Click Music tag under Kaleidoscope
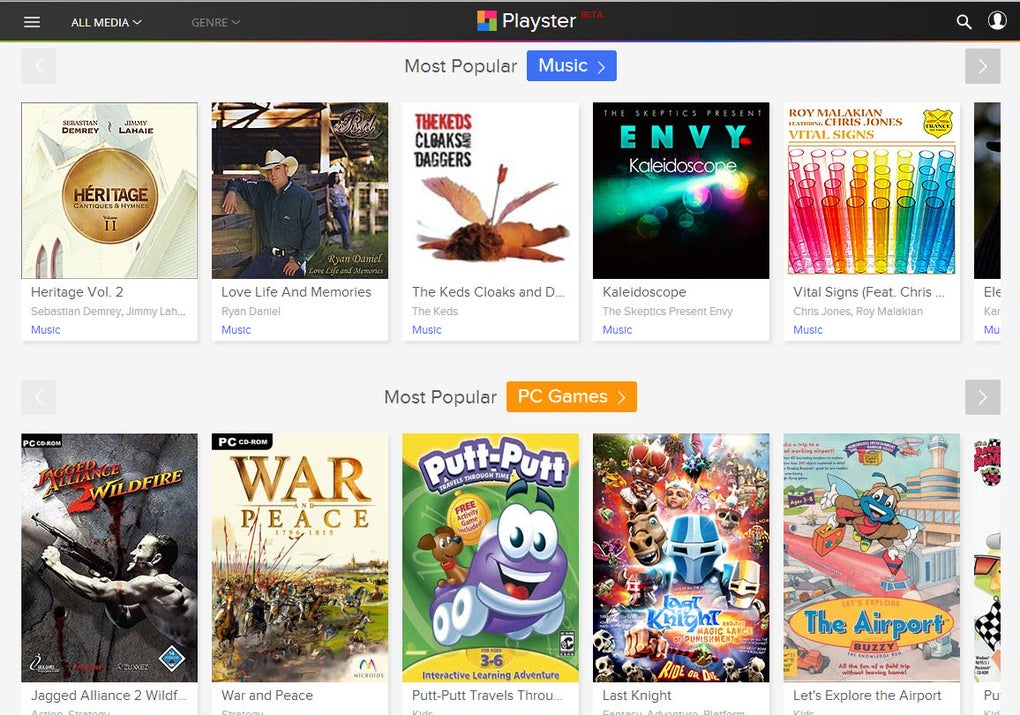Screen dimensions: 1020x715 (x=617, y=330)
